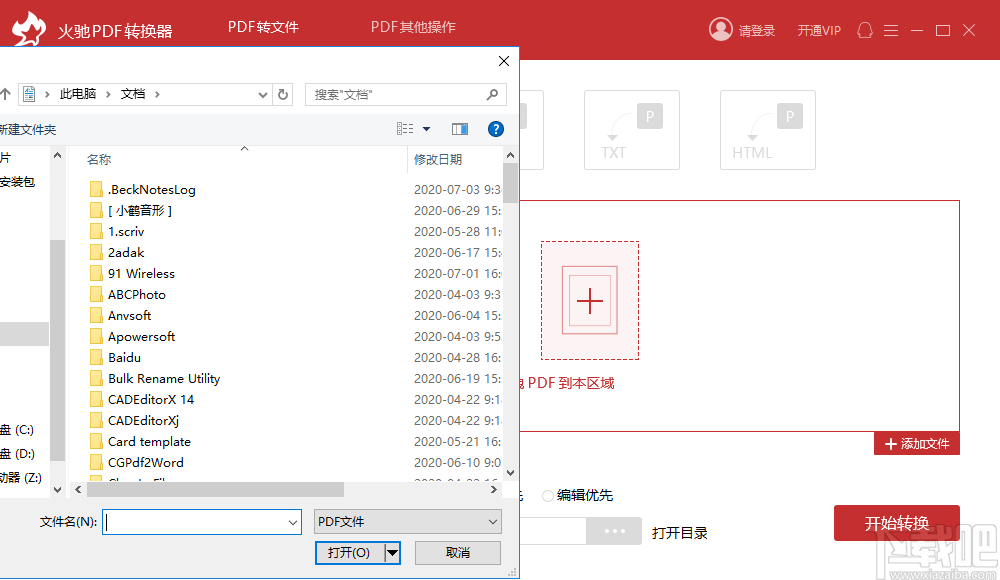The image size is (1000, 580).
Task: Expand the chevron after 此电脑 in path
Action: [x=108, y=94]
